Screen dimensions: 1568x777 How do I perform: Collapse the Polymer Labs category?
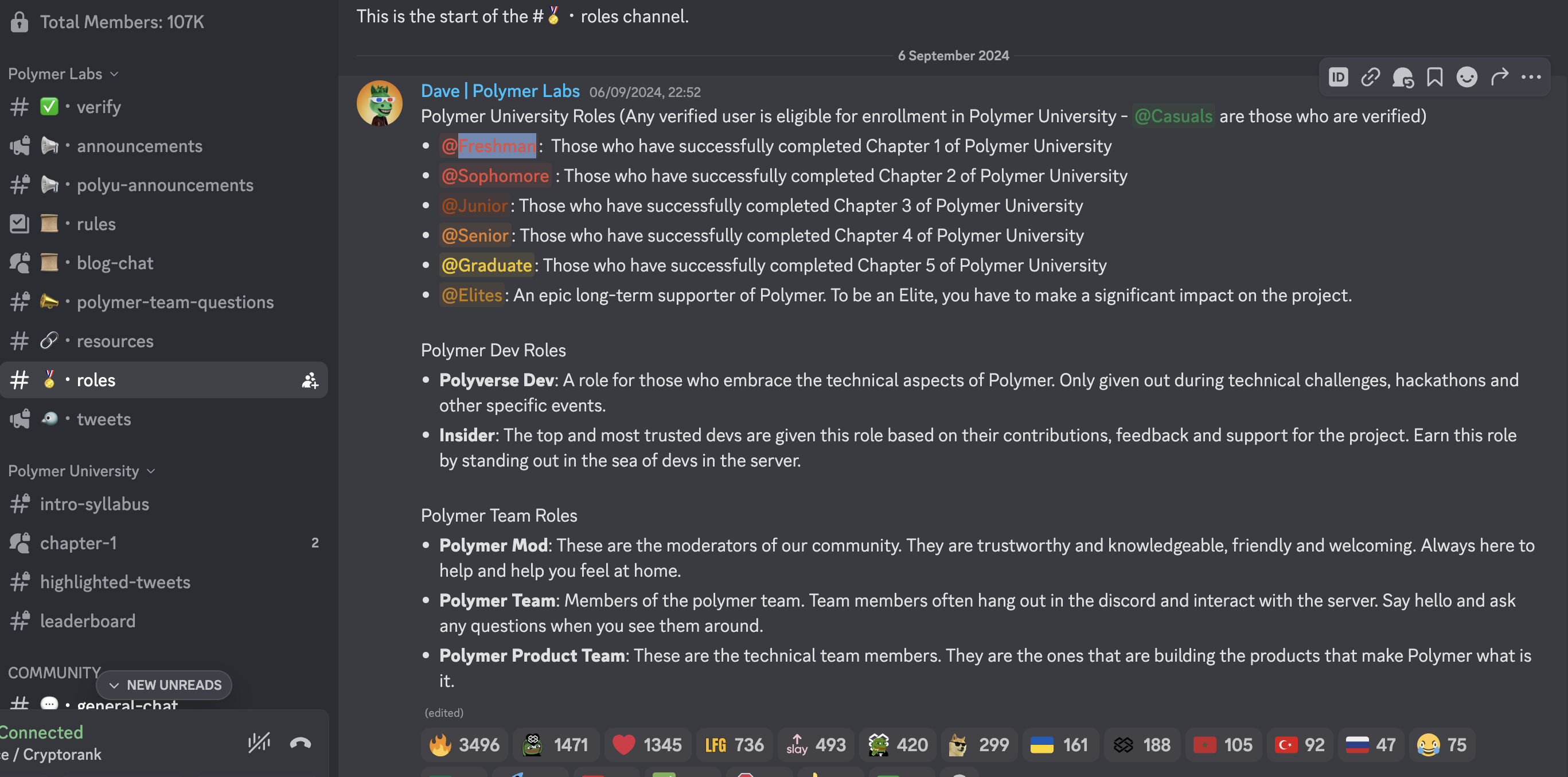pyautogui.click(x=63, y=73)
